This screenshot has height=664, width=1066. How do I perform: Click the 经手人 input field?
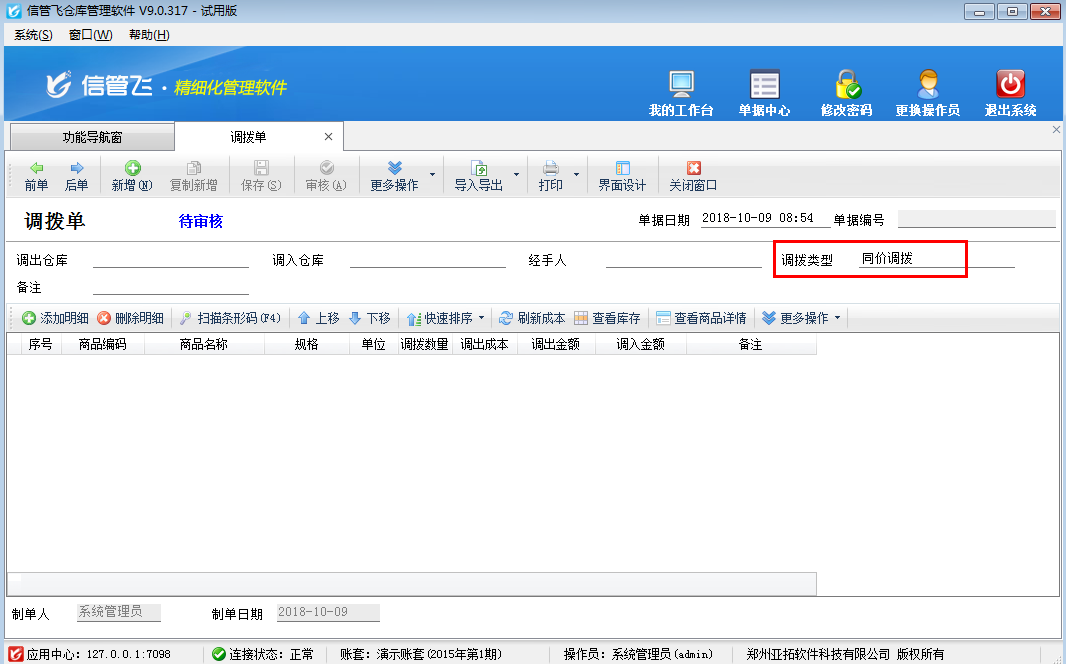tap(685, 259)
